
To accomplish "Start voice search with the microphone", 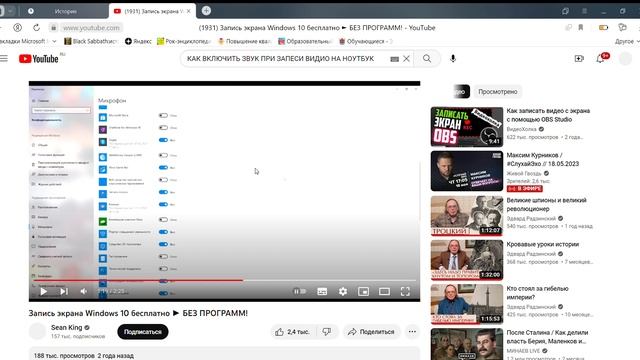I will [453, 59].
